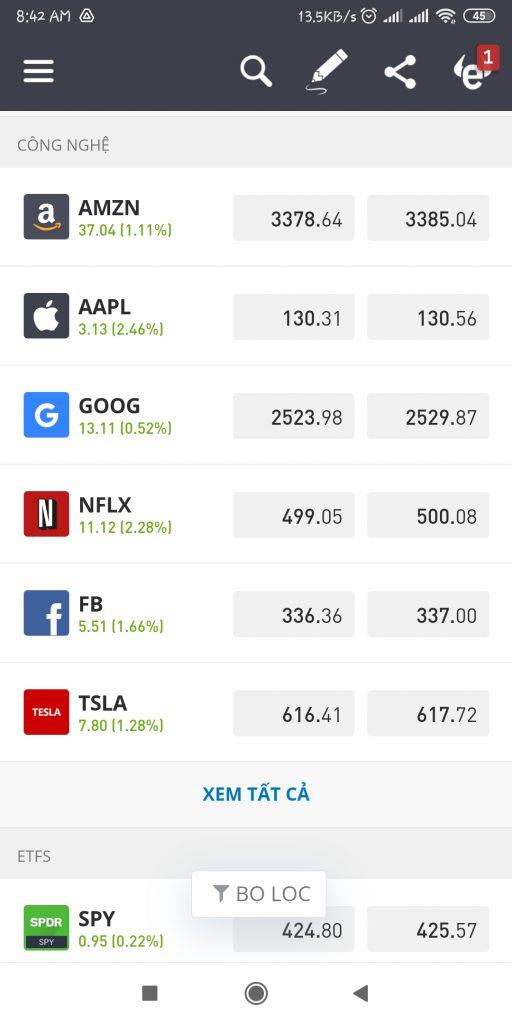Open the SPY ETF row
Image resolution: width=512 pixels, height=1024 pixels.
tap(256, 928)
